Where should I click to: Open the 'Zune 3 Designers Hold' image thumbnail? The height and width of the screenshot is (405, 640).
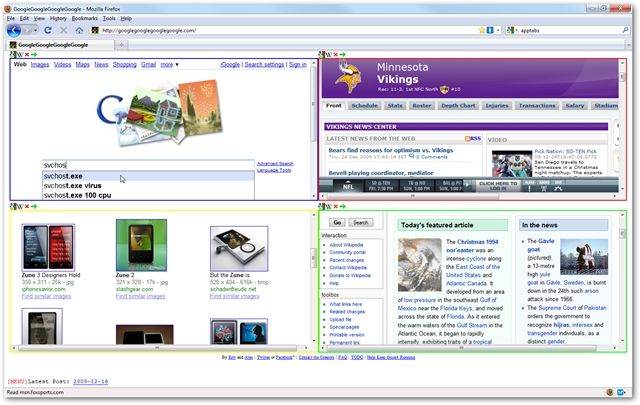(x=48, y=247)
